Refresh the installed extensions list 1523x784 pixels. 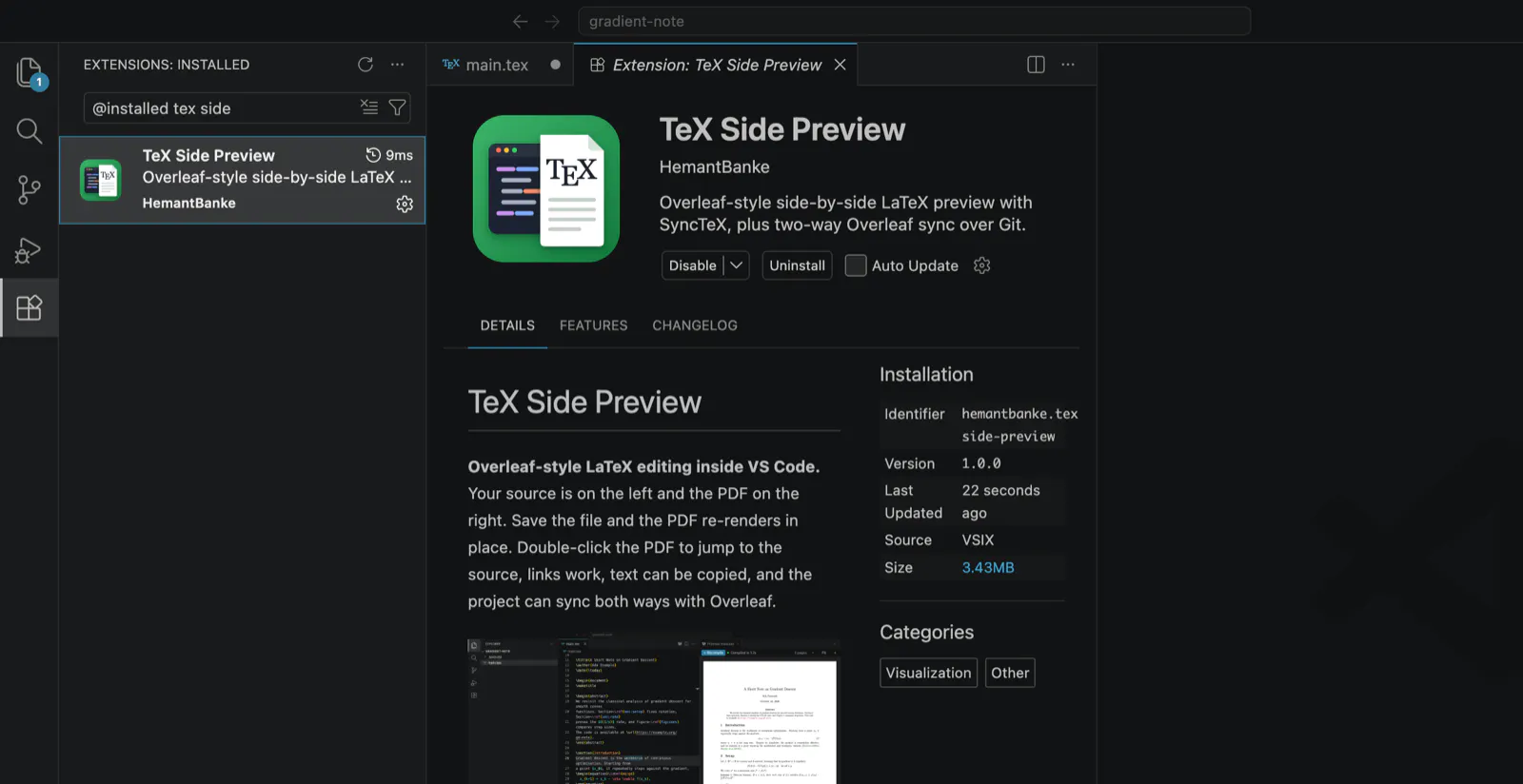pyautogui.click(x=366, y=65)
